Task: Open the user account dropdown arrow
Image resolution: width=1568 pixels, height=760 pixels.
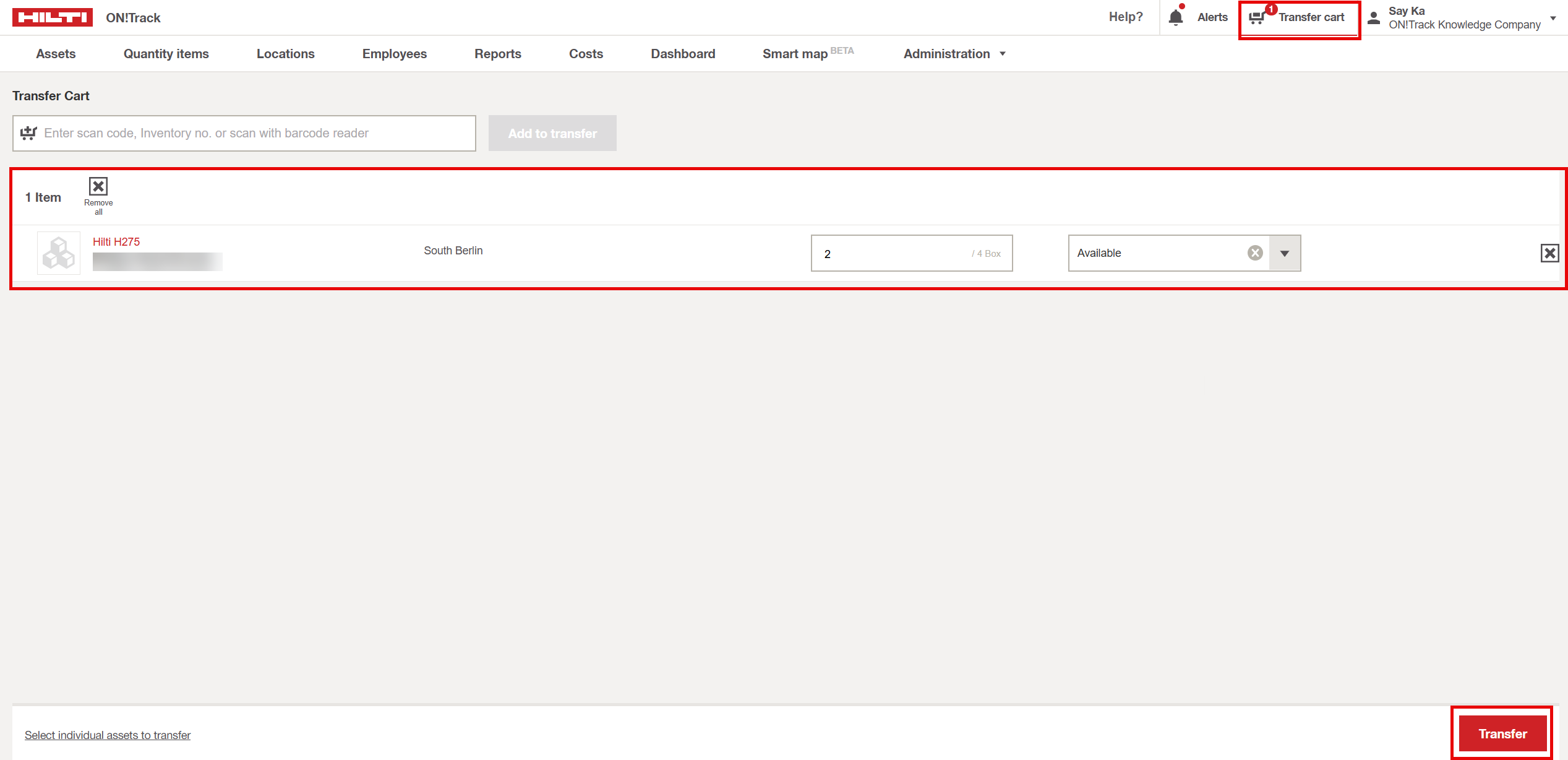Action: coord(1553,18)
